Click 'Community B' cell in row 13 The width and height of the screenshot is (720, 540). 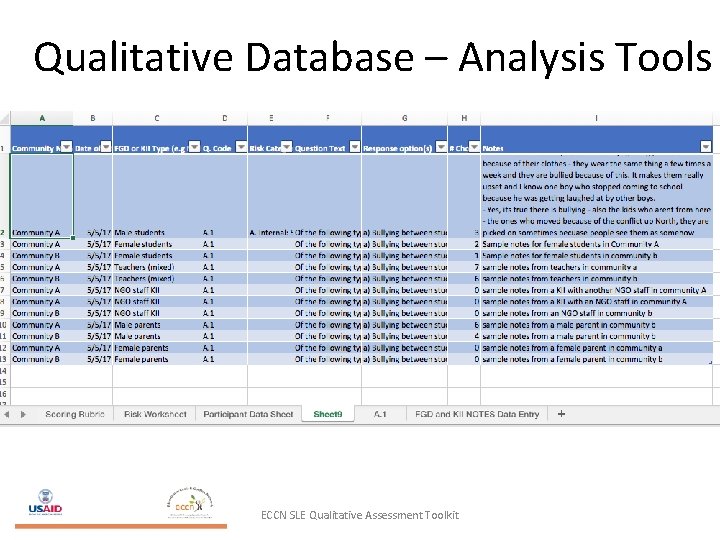(42, 359)
